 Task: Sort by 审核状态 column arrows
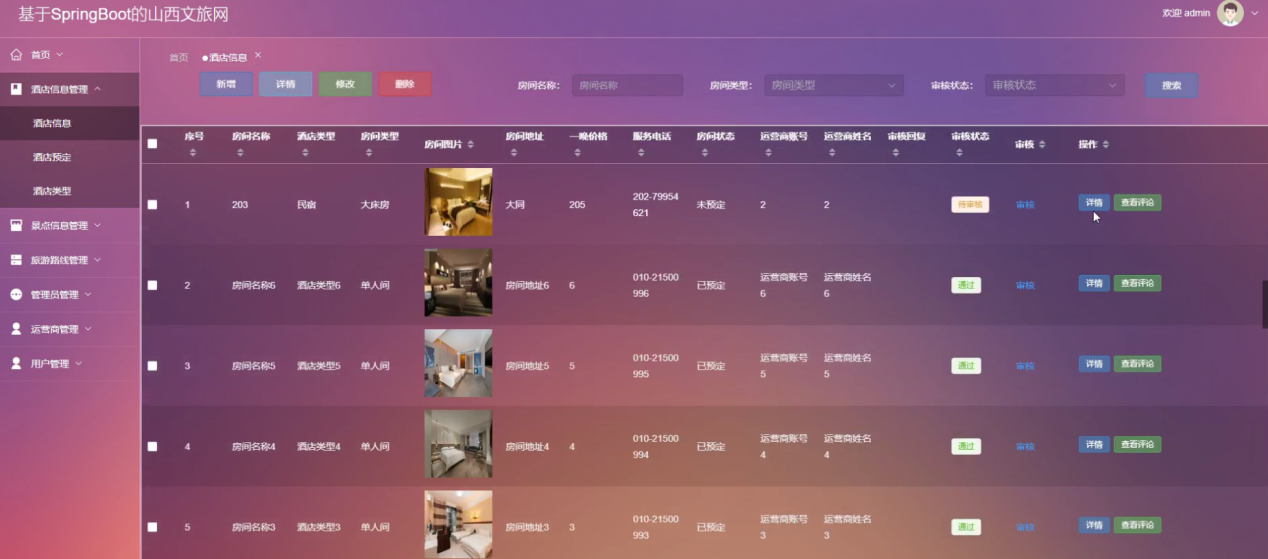[x=959, y=152]
